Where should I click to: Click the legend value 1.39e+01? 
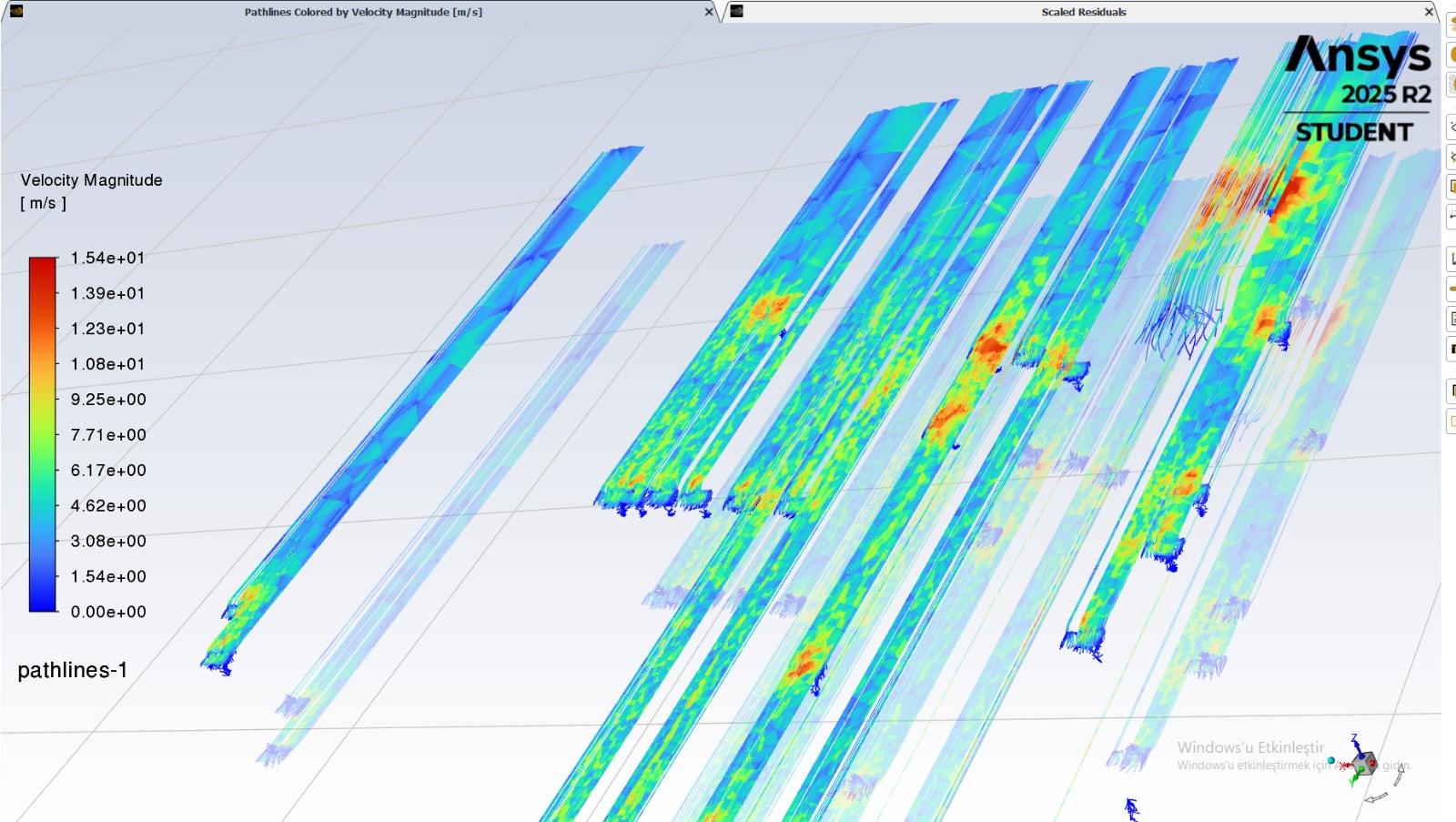pyautogui.click(x=107, y=293)
